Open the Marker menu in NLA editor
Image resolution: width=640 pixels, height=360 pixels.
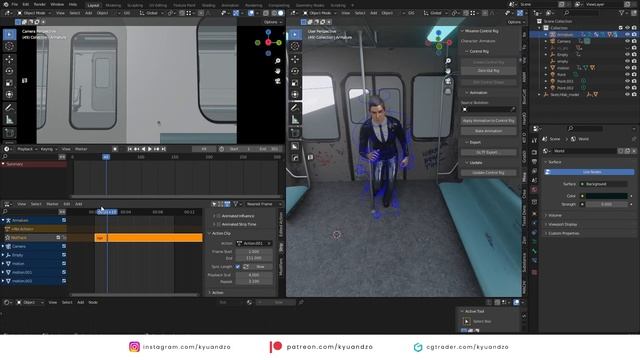[x=52, y=204]
